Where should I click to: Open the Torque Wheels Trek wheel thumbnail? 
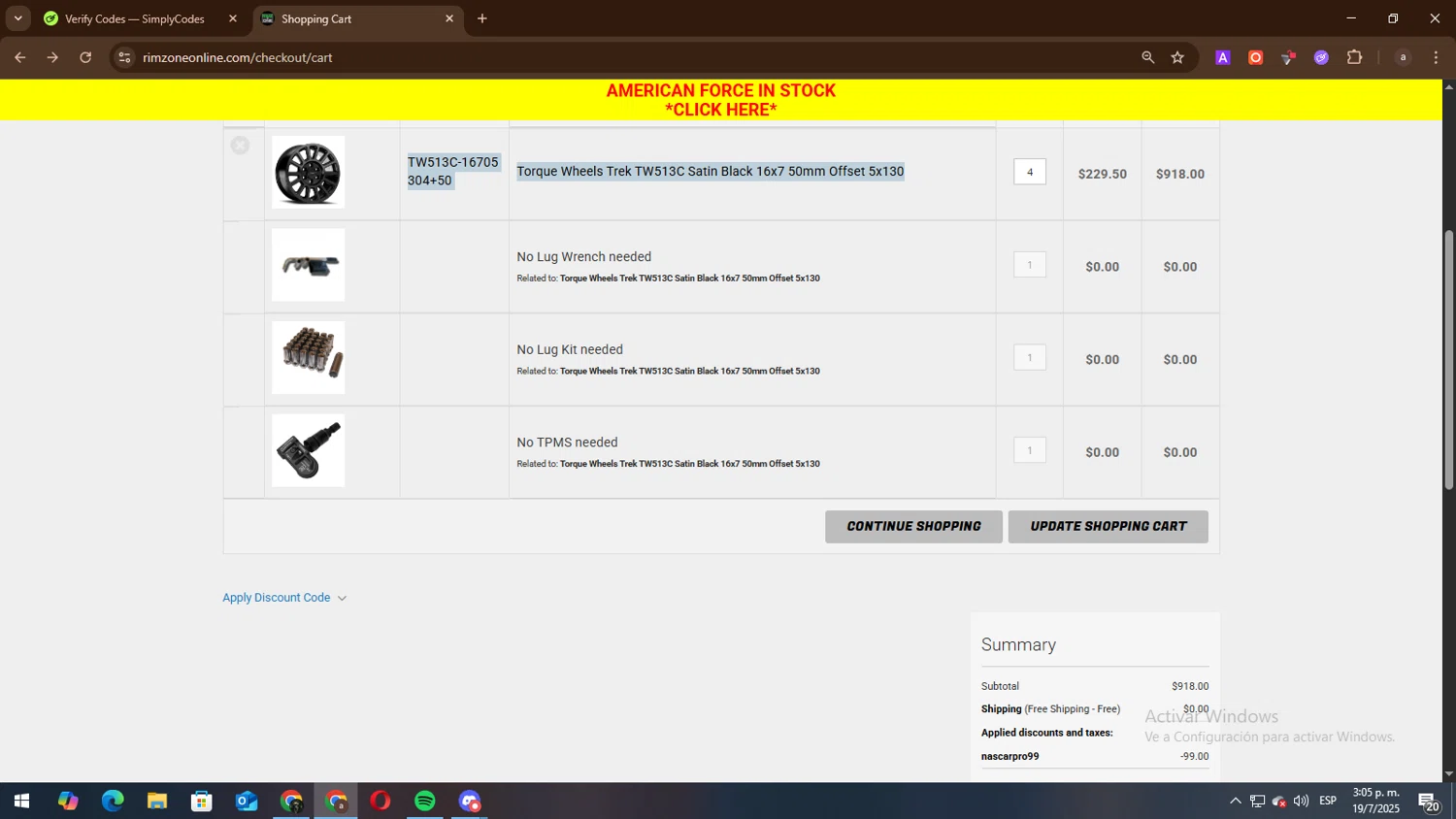(308, 172)
